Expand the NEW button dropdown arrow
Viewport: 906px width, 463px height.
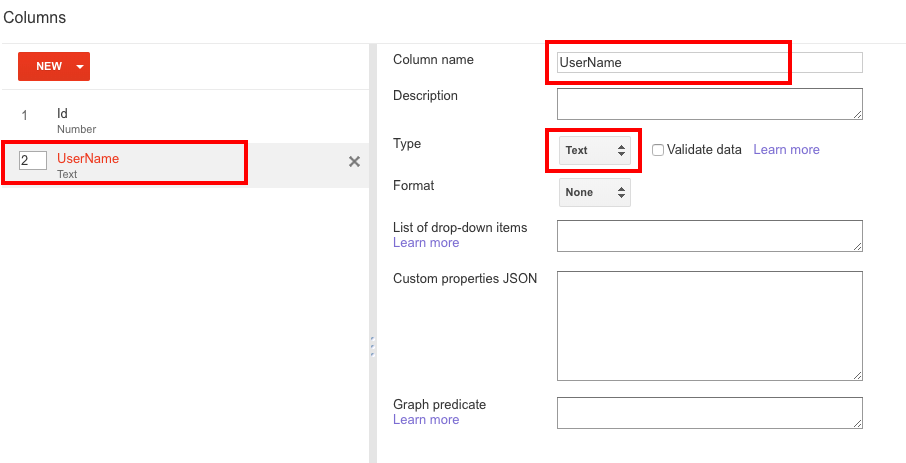(79, 67)
